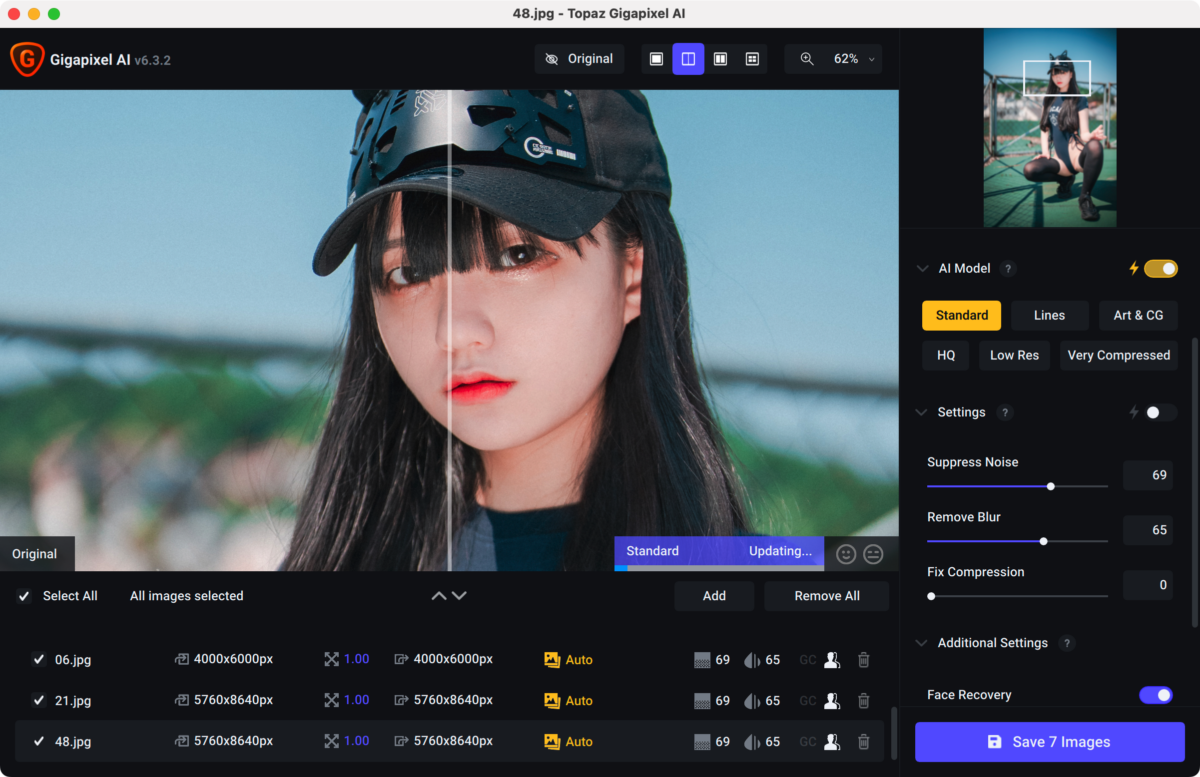Disable Face Recovery switch
This screenshot has width=1200, height=777.
pyautogui.click(x=1156, y=695)
